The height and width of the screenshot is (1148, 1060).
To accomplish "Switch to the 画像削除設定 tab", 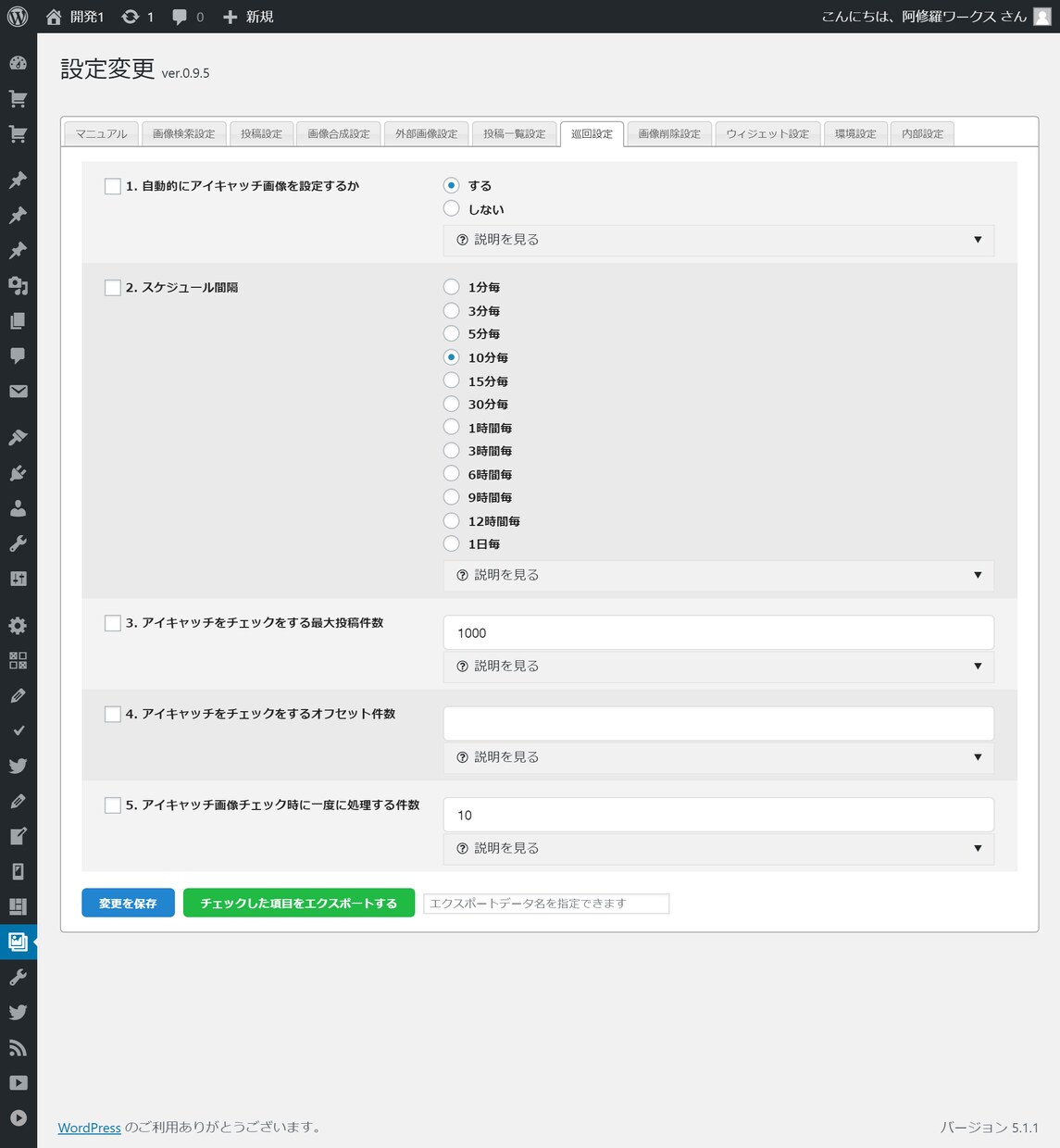I will (669, 133).
